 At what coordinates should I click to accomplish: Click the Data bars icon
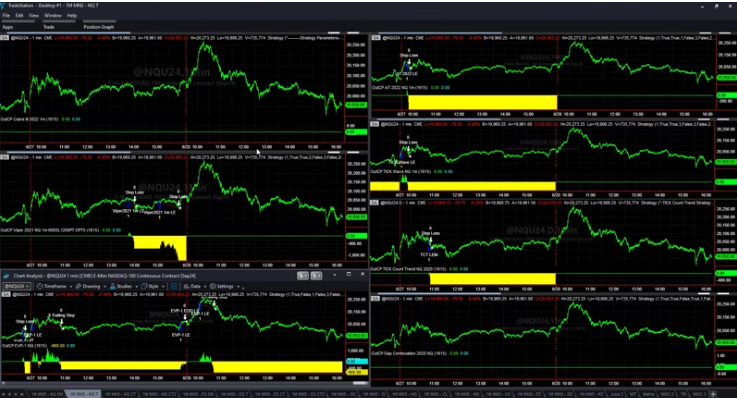point(186,286)
